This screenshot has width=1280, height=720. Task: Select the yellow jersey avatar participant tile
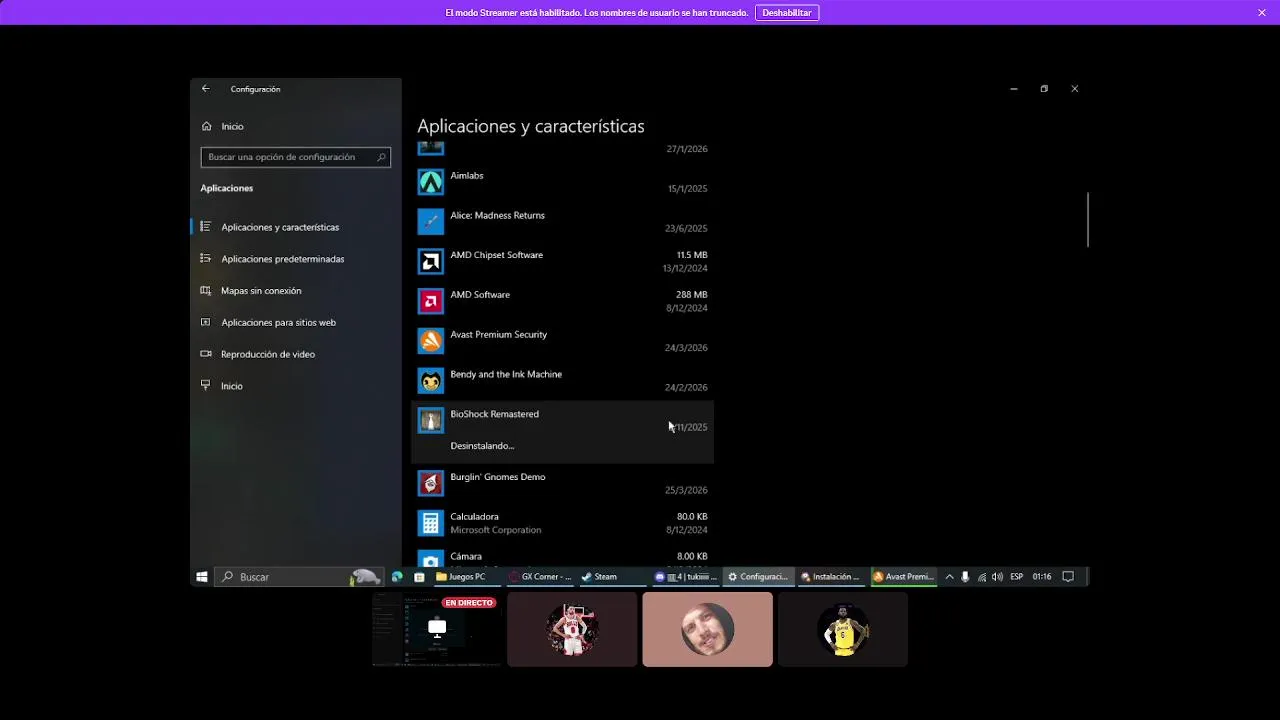(x=843, y=629)
